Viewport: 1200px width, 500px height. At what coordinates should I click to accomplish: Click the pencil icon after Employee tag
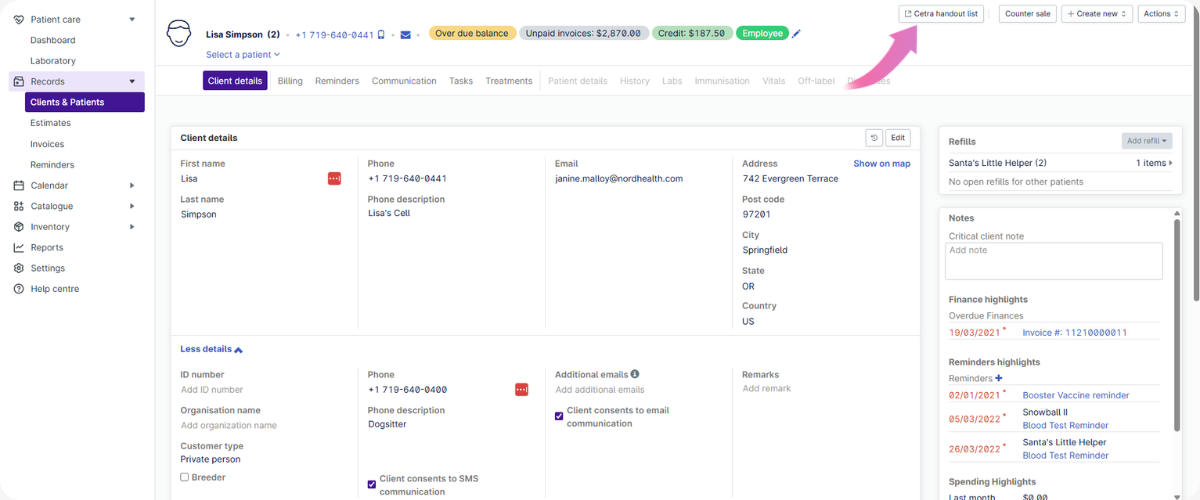pyautogui.click(x=796, y=34)
